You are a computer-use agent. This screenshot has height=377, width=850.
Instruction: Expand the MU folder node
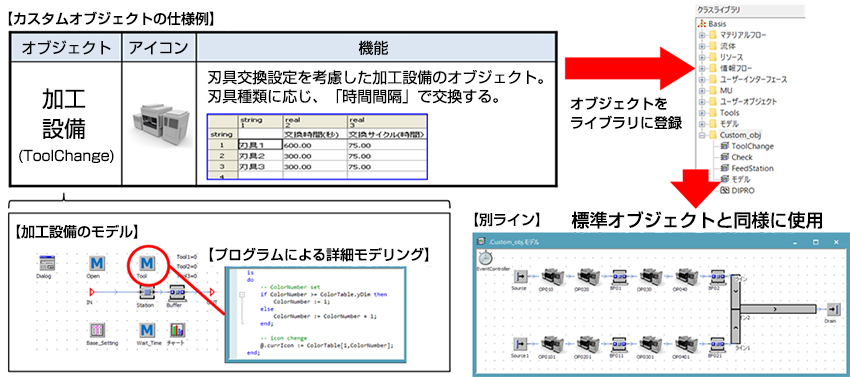pyautogui.click(x=702, y=91)
